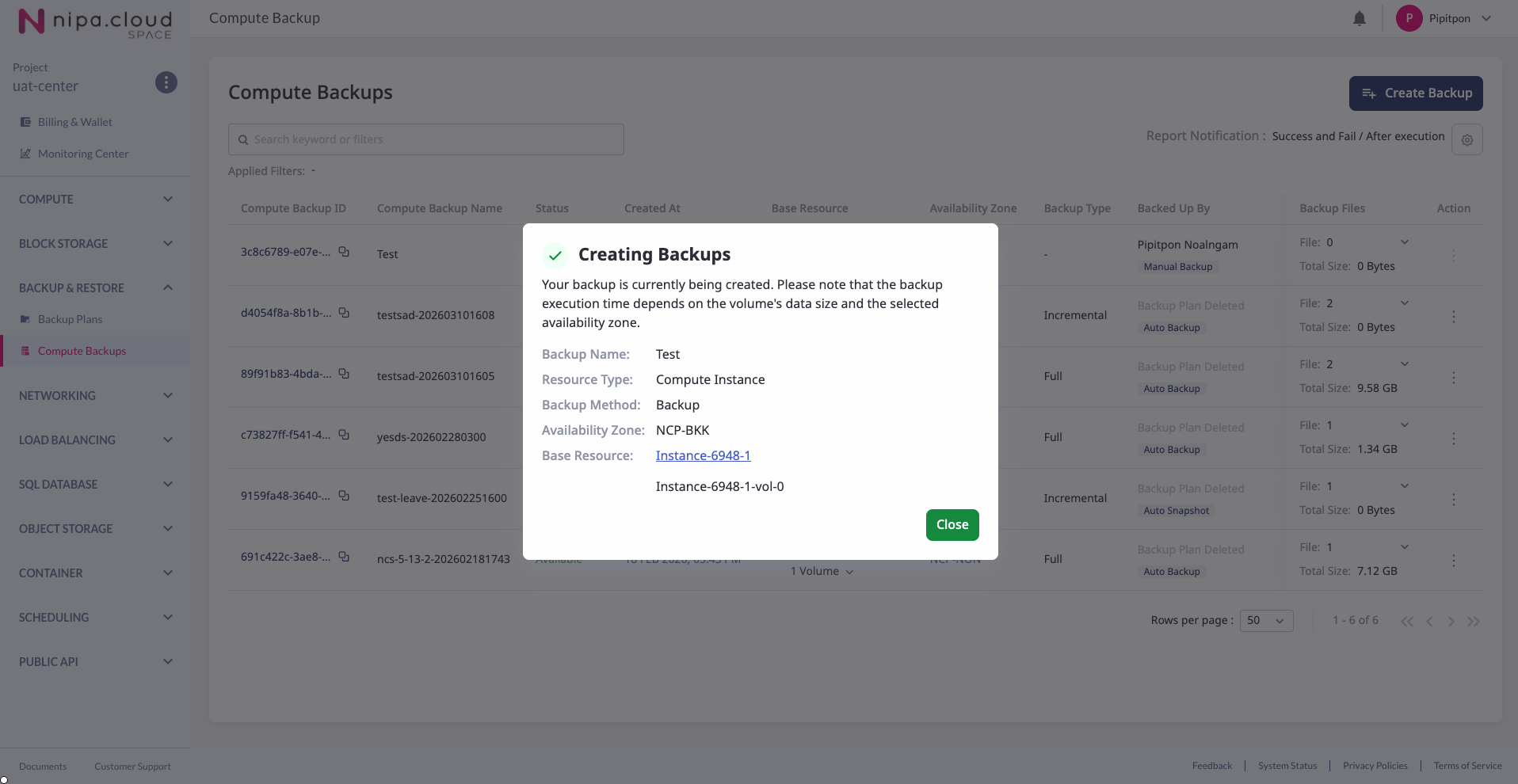Open project options three-dot menu
1518x784 pixels.
coord(166,82)
